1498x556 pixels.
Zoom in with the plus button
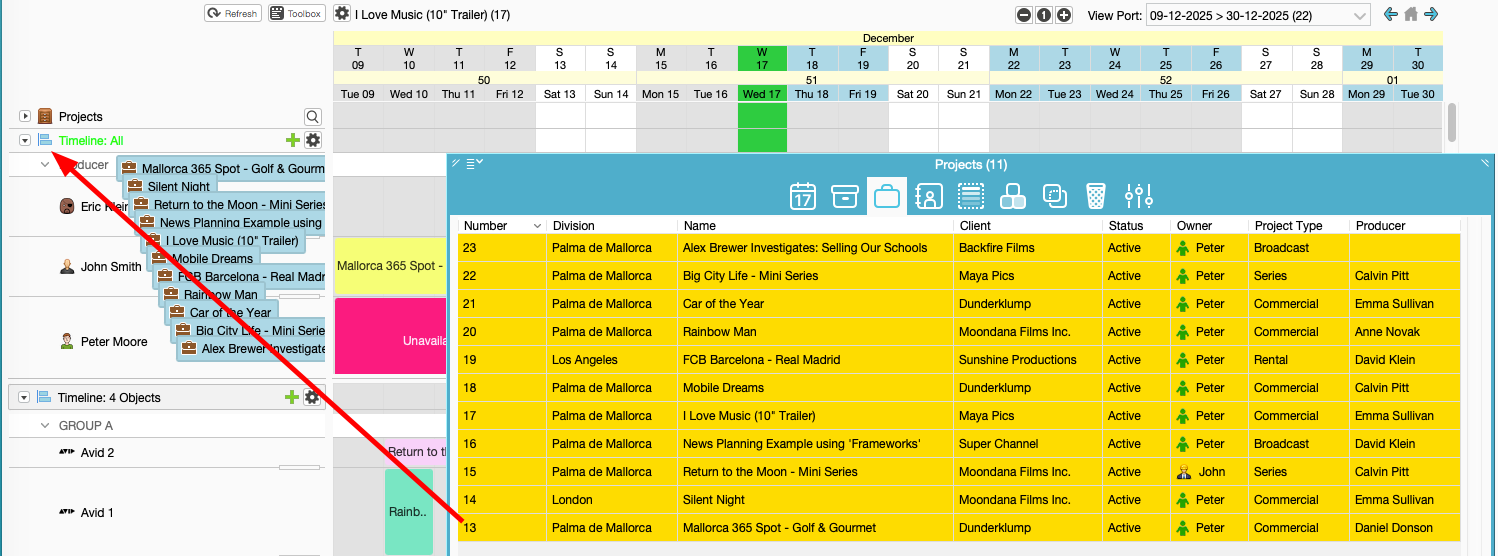click(1064, 15)
